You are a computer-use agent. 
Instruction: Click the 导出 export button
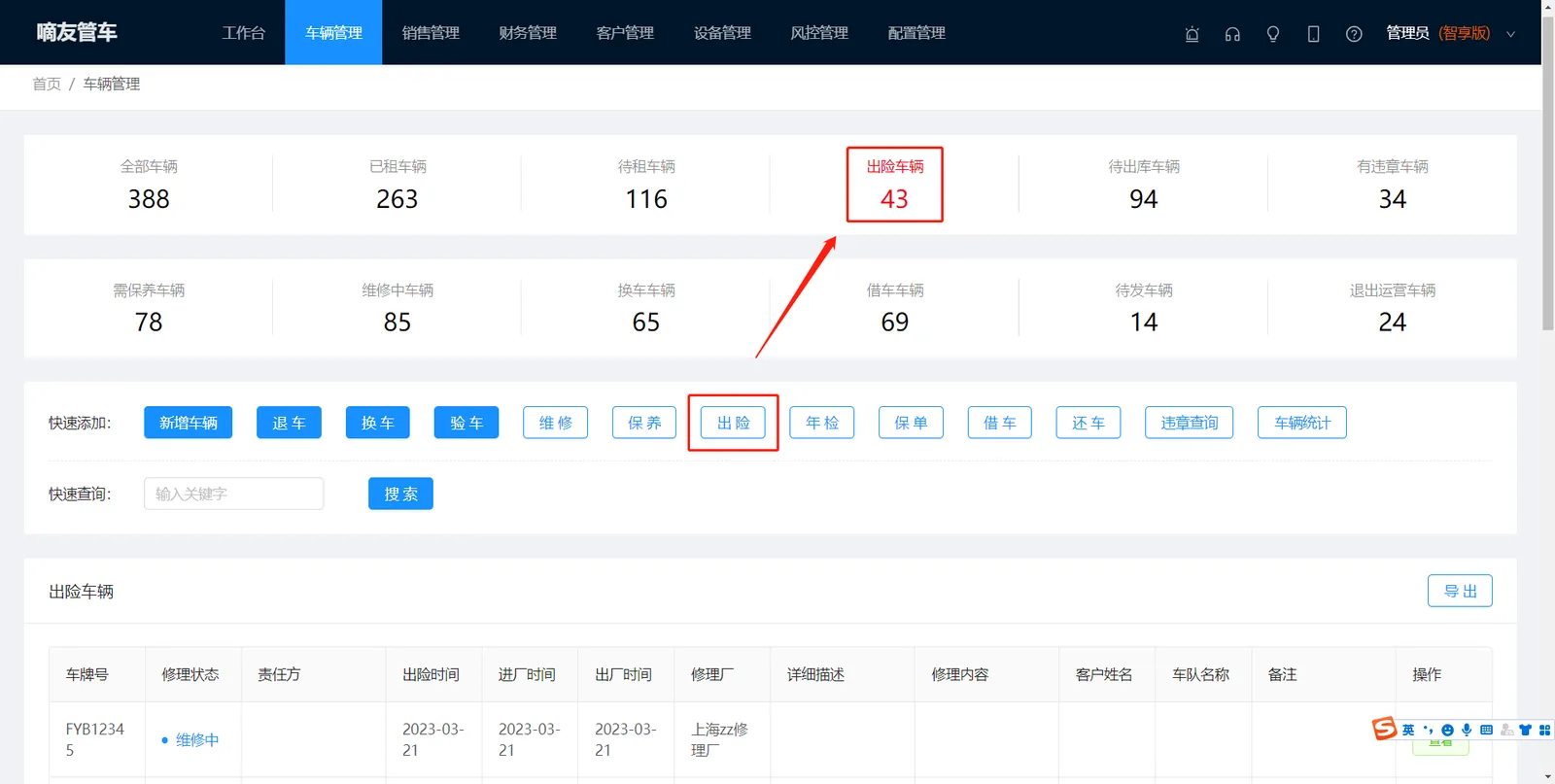tap(1460, 591)
